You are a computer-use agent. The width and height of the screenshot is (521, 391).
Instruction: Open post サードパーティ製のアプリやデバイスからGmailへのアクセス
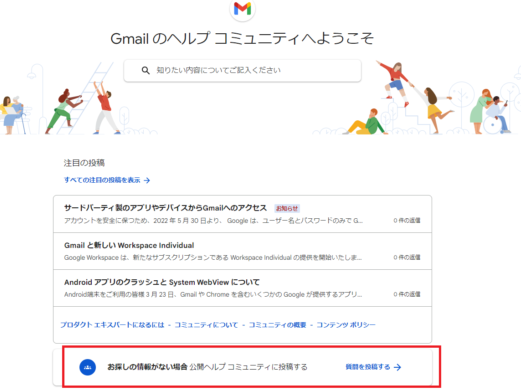click(x=165, y=208)
